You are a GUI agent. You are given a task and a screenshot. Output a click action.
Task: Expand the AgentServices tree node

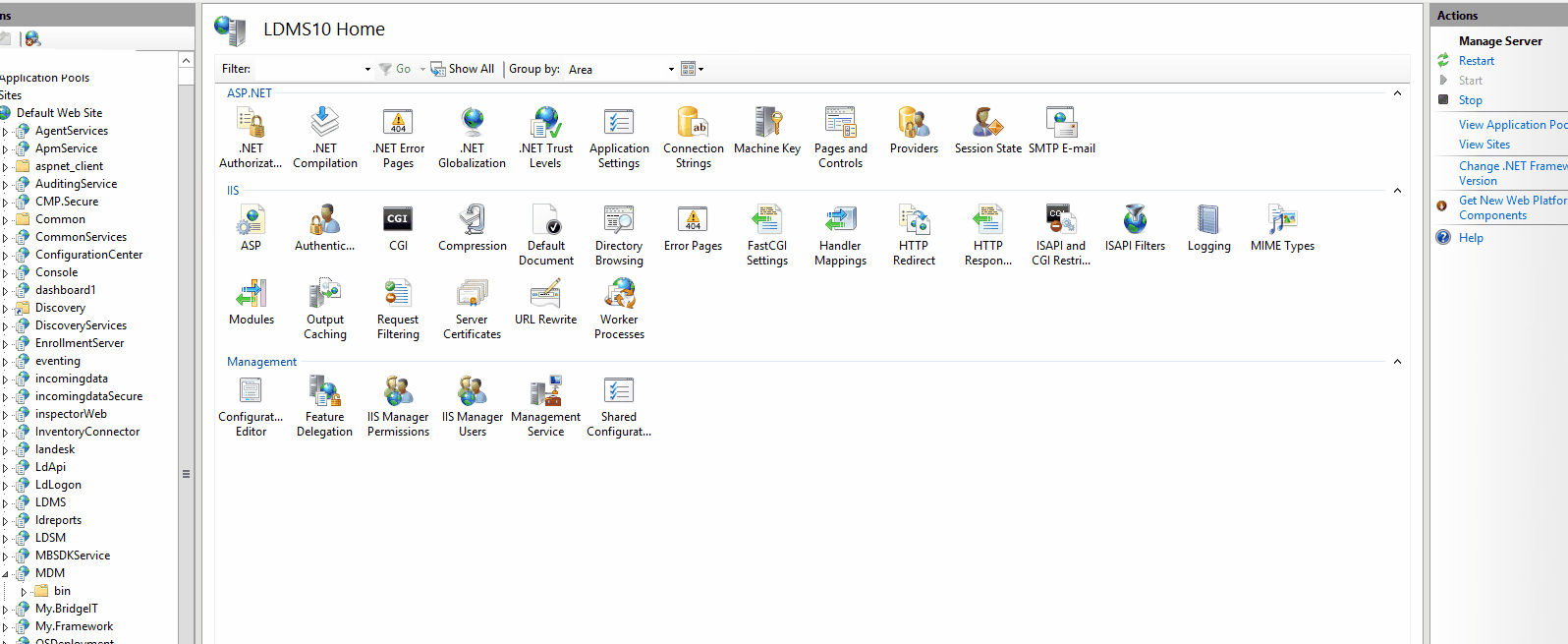[x=5, y=131]
